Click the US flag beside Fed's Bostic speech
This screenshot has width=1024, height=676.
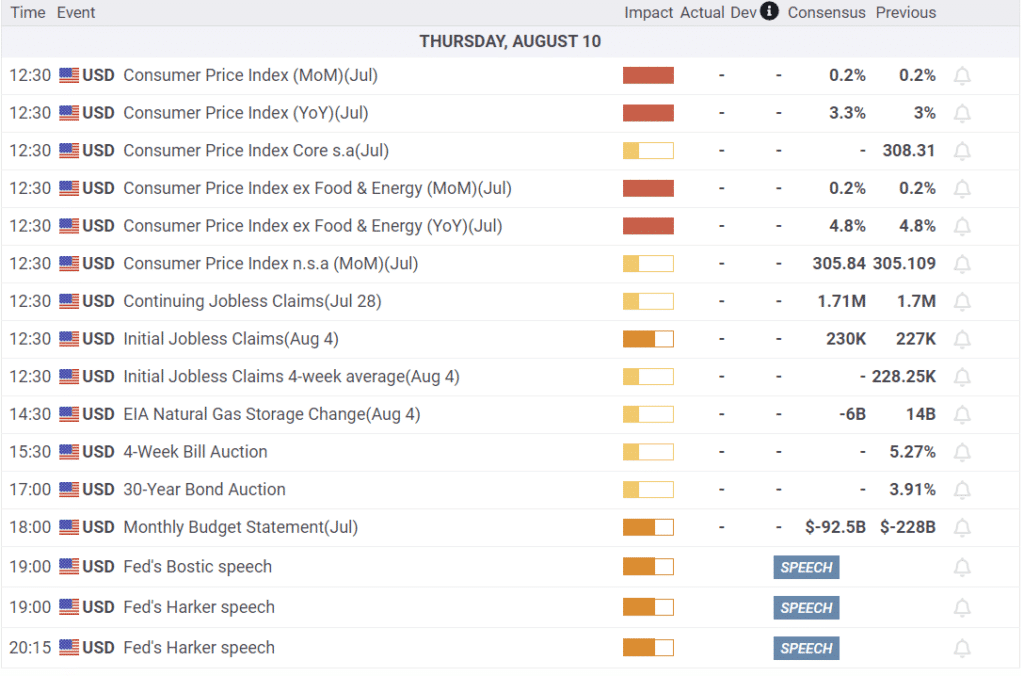click(67, 566)
